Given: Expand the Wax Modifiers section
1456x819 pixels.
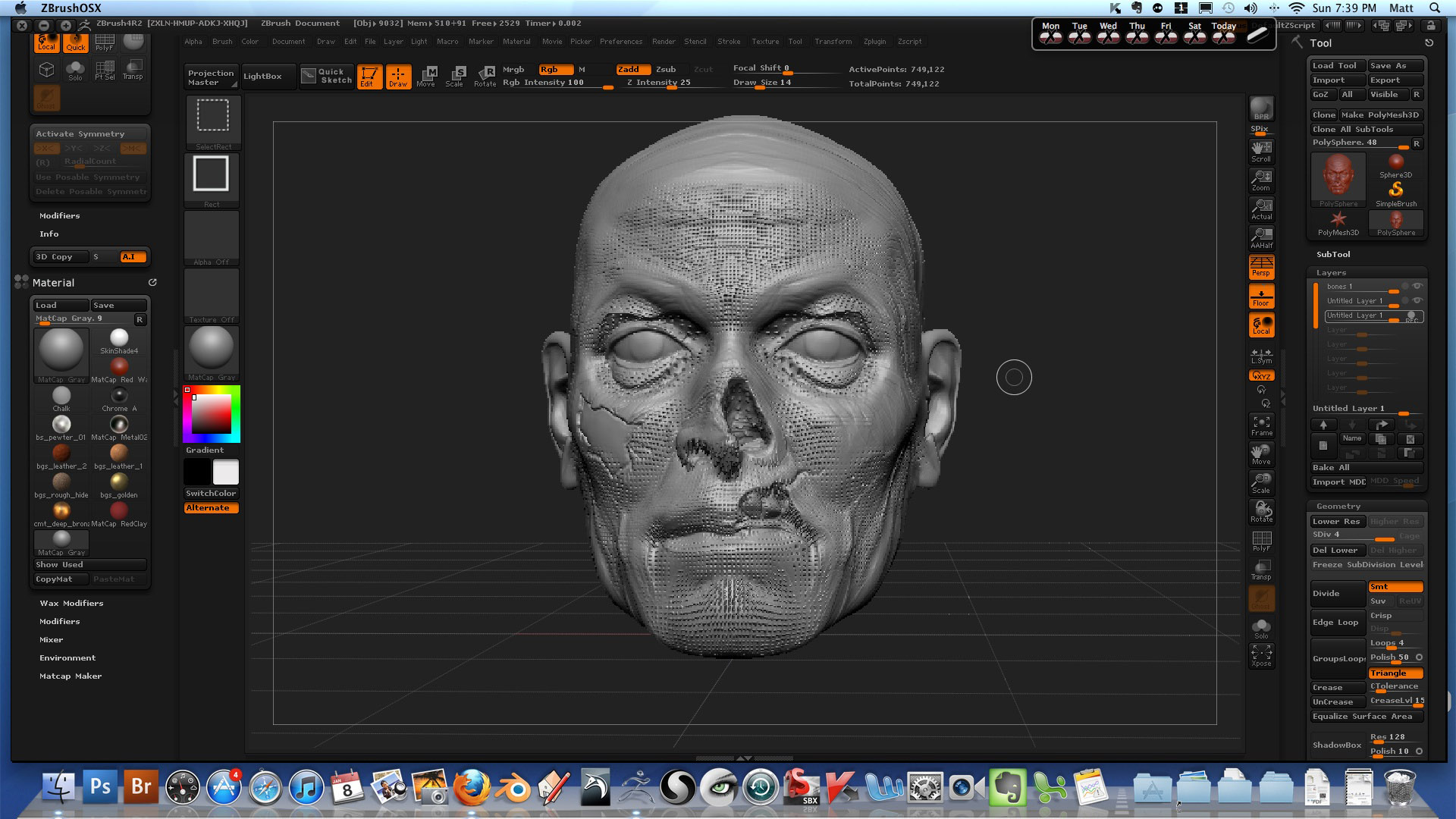Looking at the screenshot, I should 71,604.
